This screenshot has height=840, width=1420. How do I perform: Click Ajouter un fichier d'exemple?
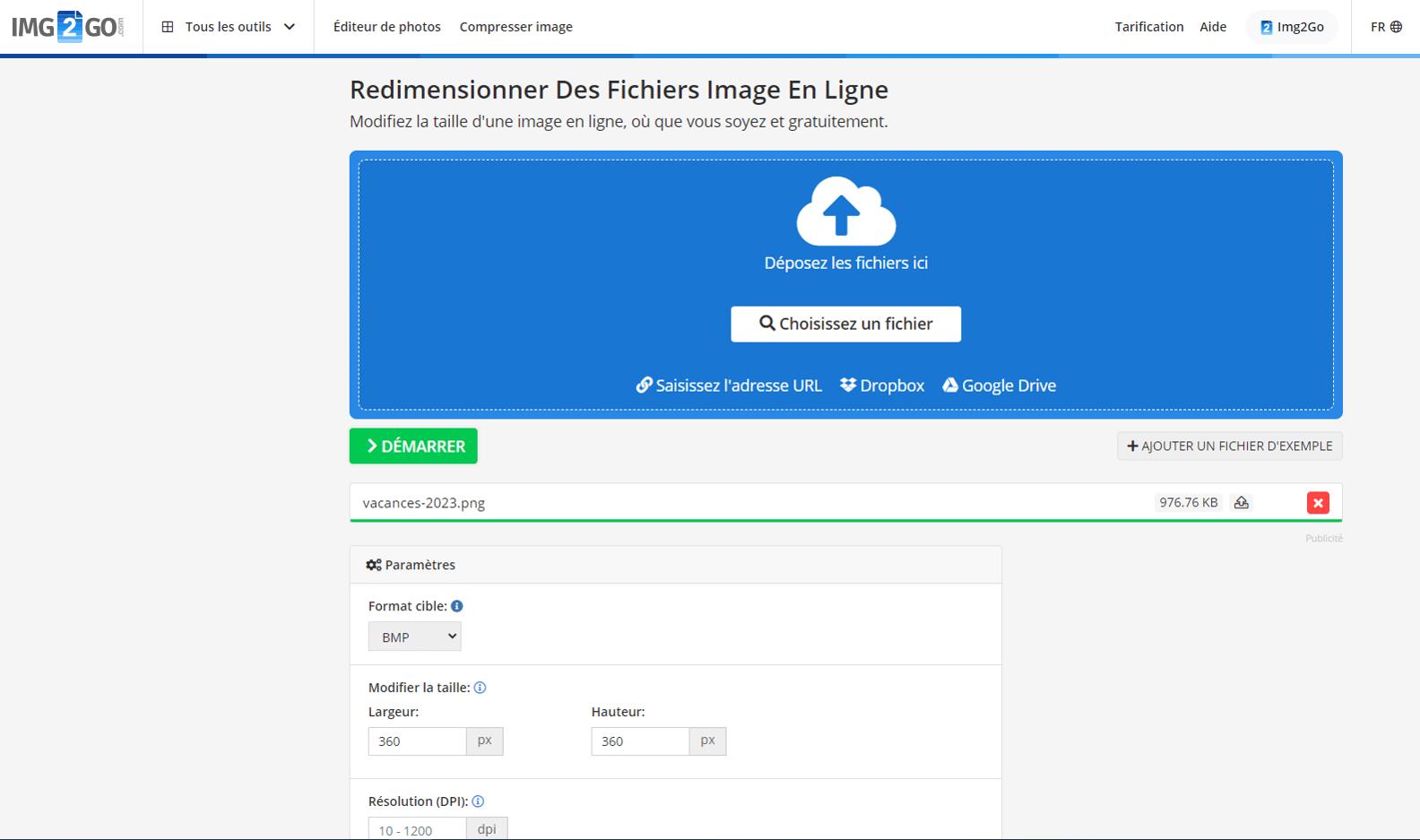coord(1229,446)
